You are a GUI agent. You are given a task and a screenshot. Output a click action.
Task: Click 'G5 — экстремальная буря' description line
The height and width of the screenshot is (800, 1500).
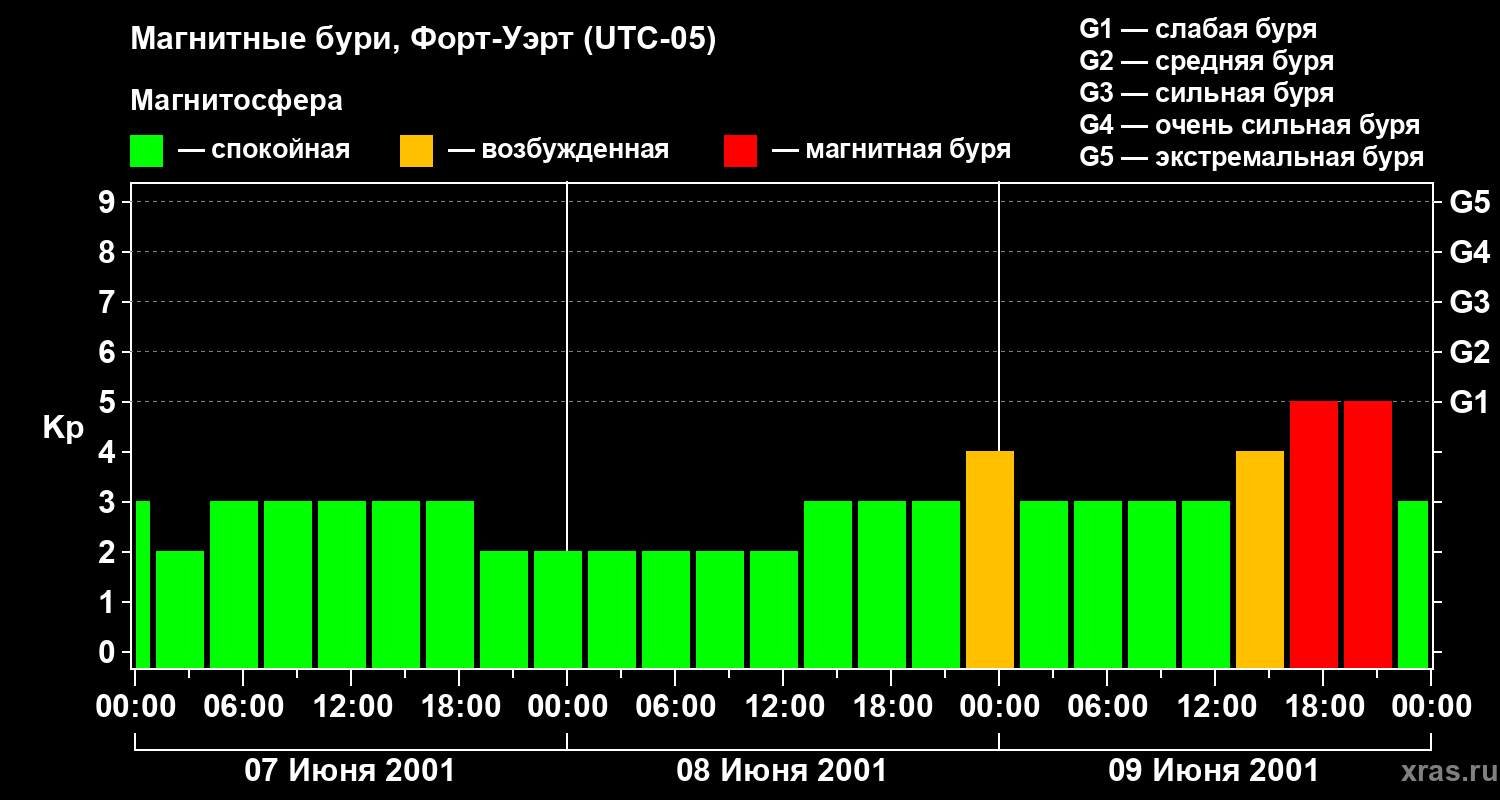(1252, 156)
